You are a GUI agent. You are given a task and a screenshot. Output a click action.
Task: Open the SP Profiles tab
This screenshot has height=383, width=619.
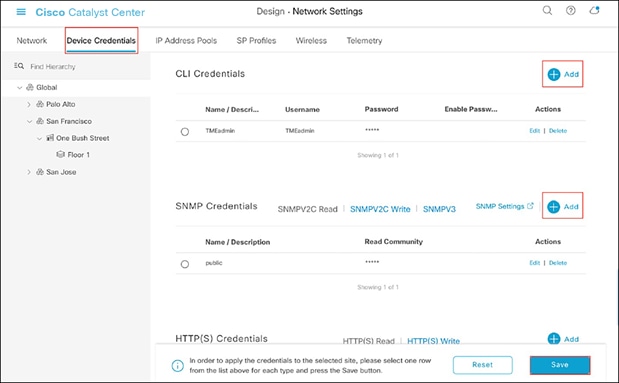click(256, 40)
